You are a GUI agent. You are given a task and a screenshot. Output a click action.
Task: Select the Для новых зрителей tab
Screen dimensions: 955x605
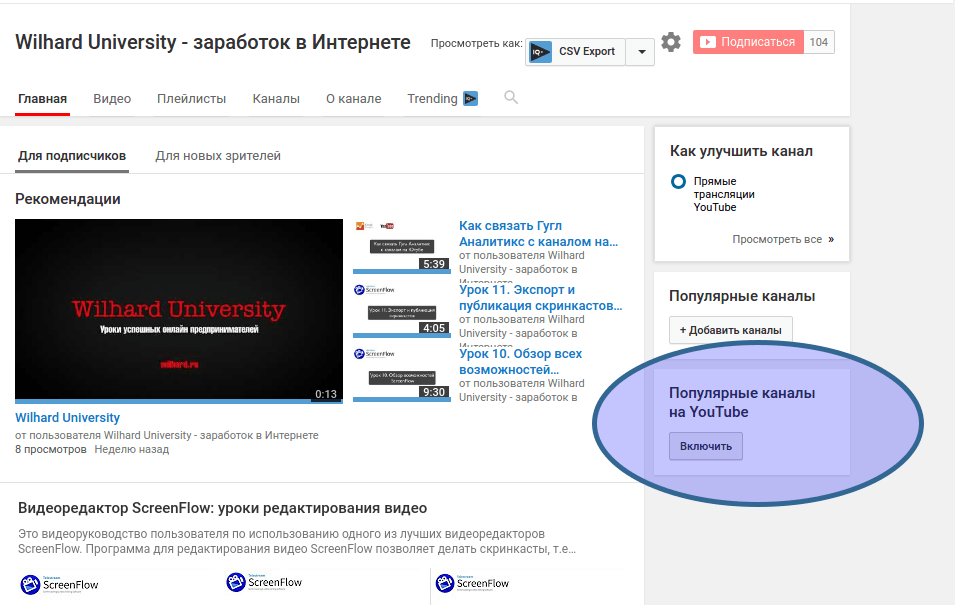click(218, 156)
